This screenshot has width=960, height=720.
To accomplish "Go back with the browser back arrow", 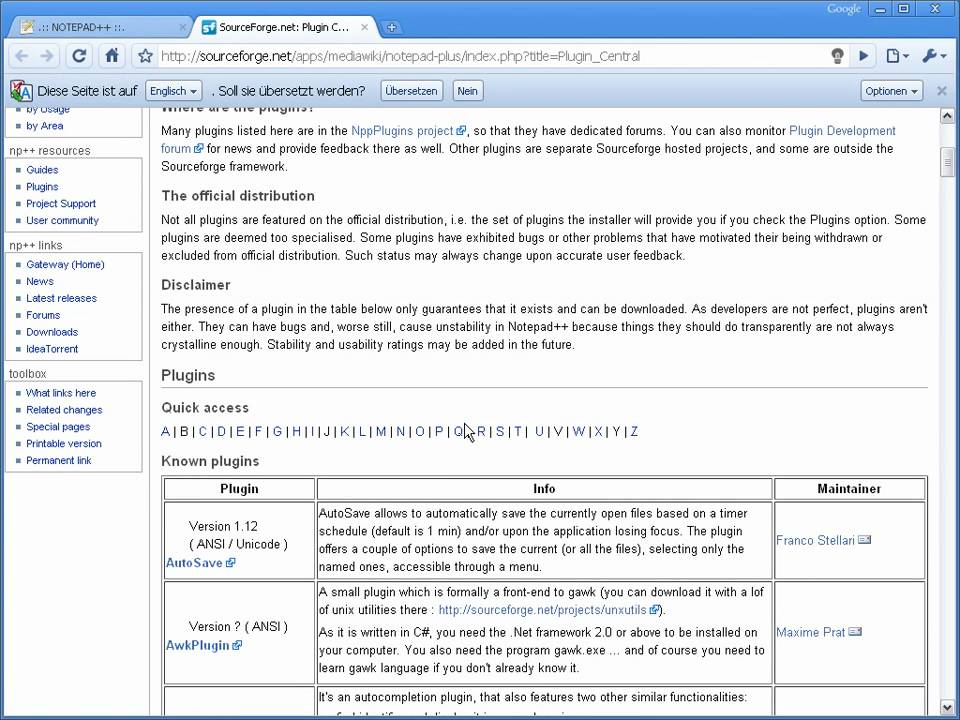I will tap(21, 56).
